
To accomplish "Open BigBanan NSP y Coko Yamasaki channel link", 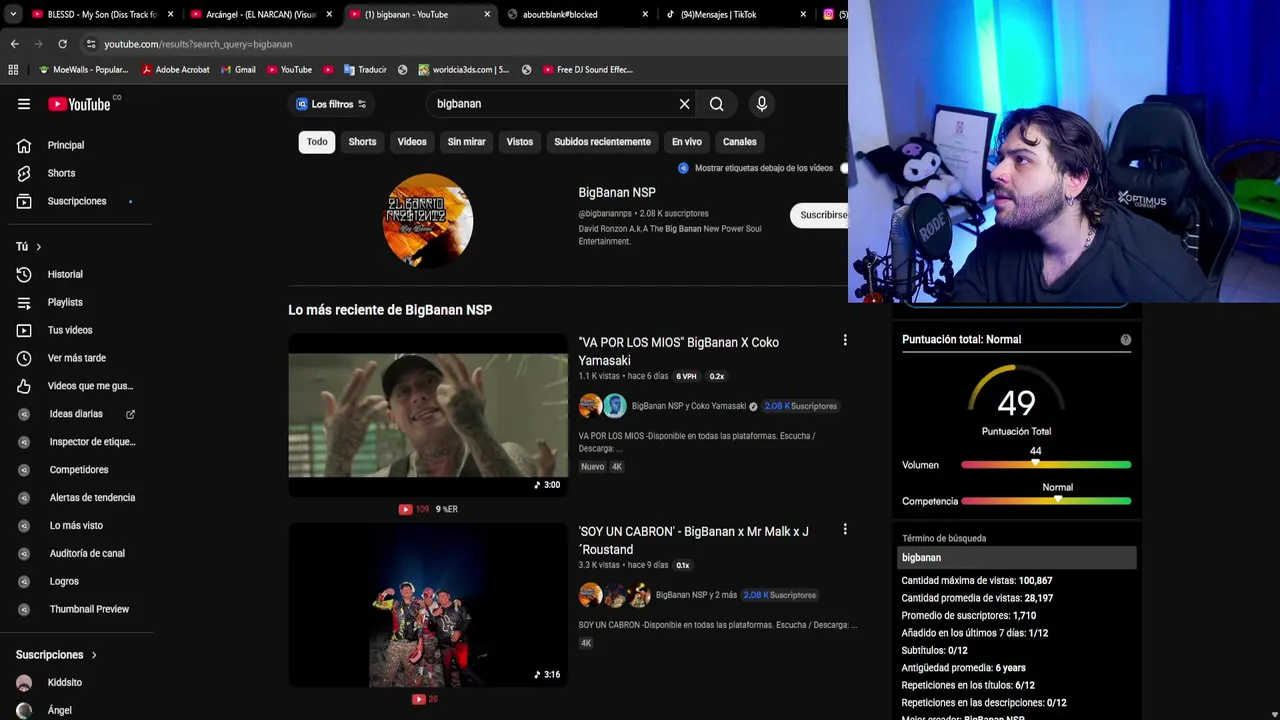I will [x=688, y=406].
